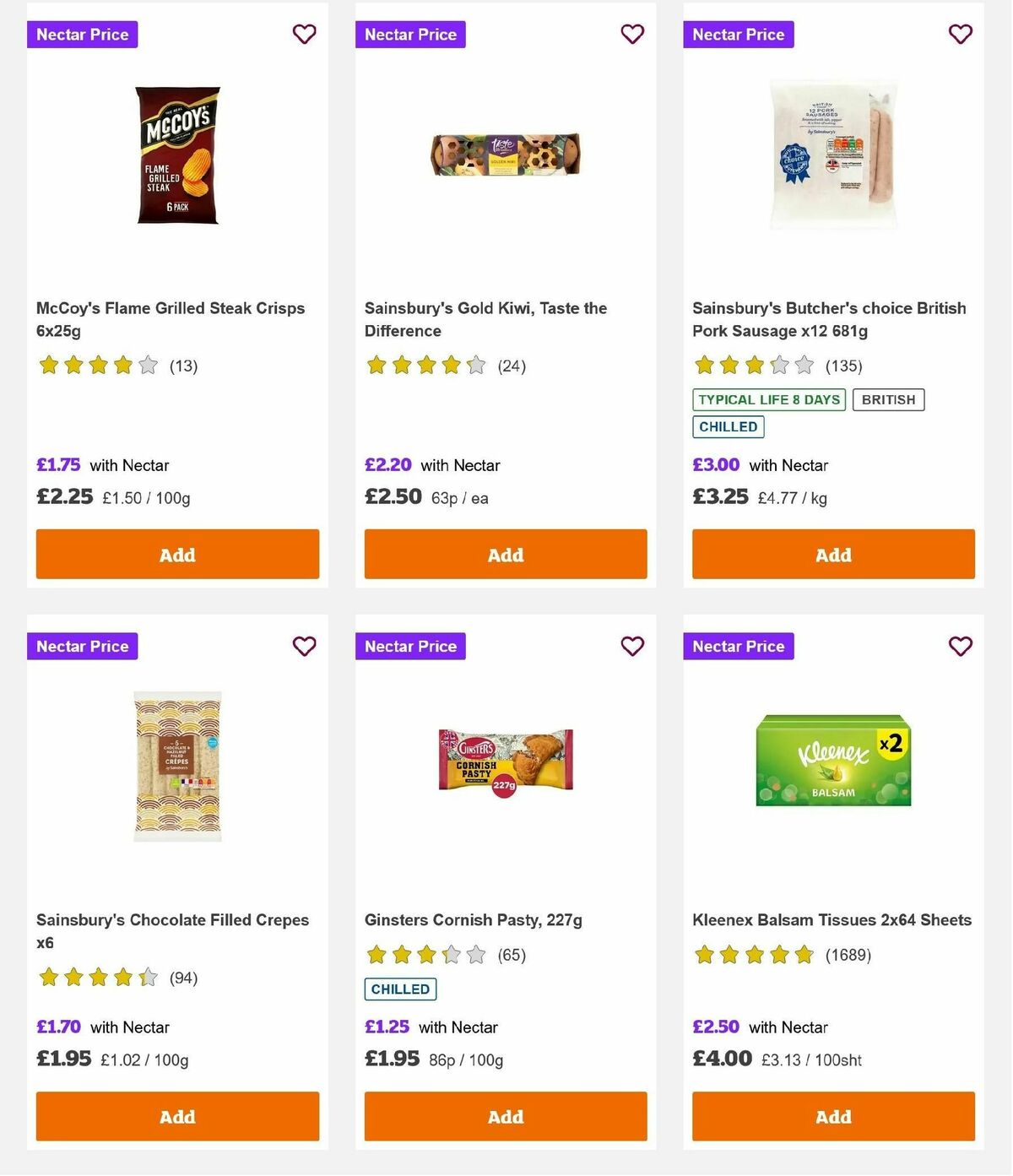Toggle the heart on Pork Sausage to unfavourite

tap(960, 35)
